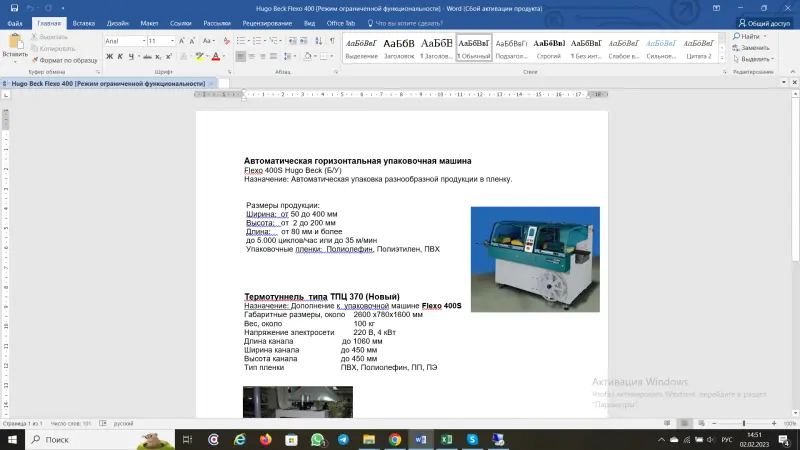Click the paragraph shading paint bucket icon
This screenshot has height=450, width=800.
[307, 56]
